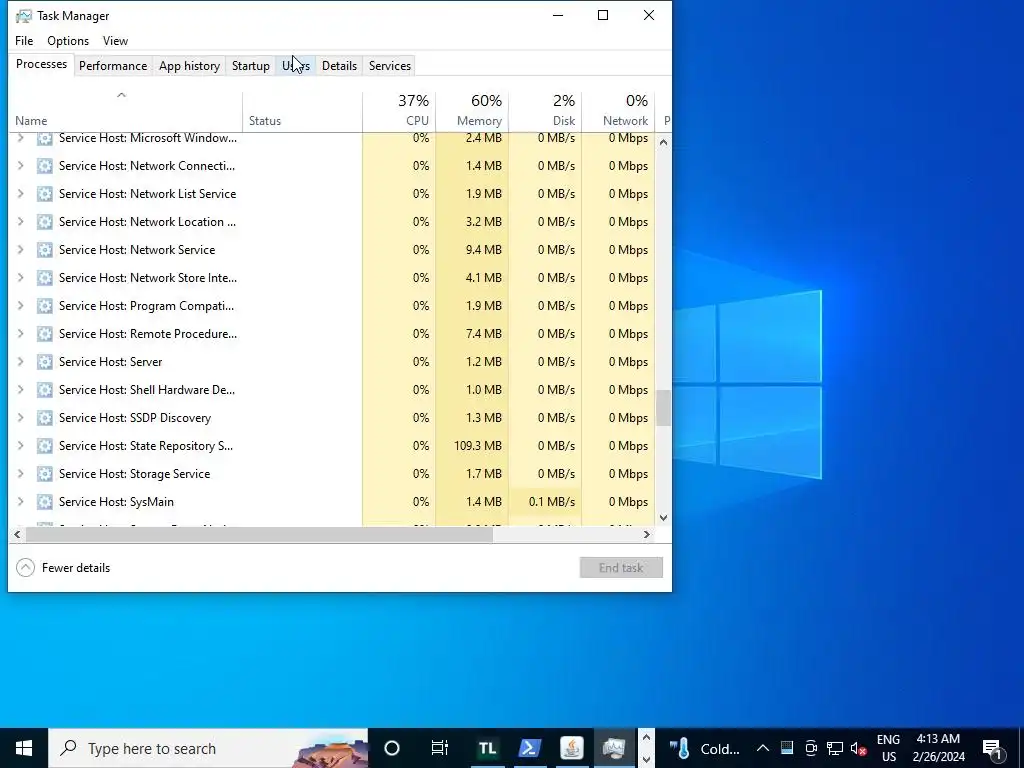Sort processes by CPU column
This screenshot has width=1024, height=768.
[399, 110]
